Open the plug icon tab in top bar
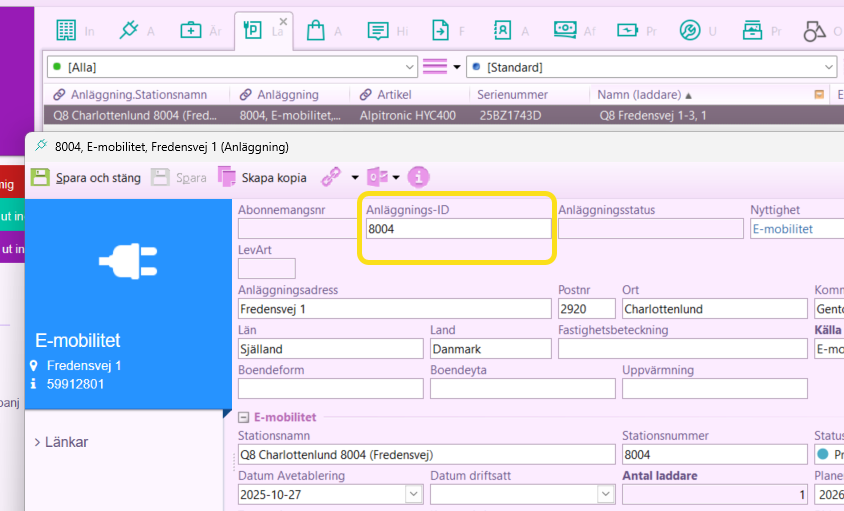 click(x=128, y=31)
